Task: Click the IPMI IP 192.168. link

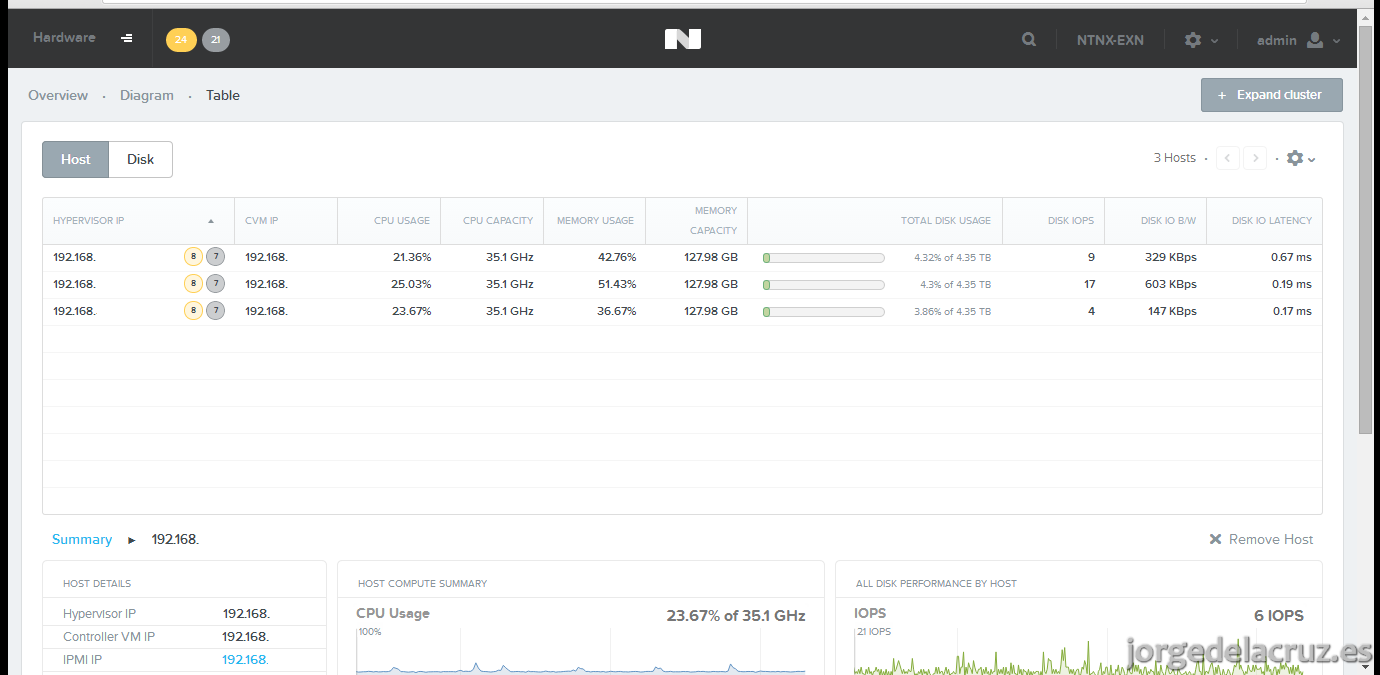Action: pyautogui.click(x=245, y=660)
